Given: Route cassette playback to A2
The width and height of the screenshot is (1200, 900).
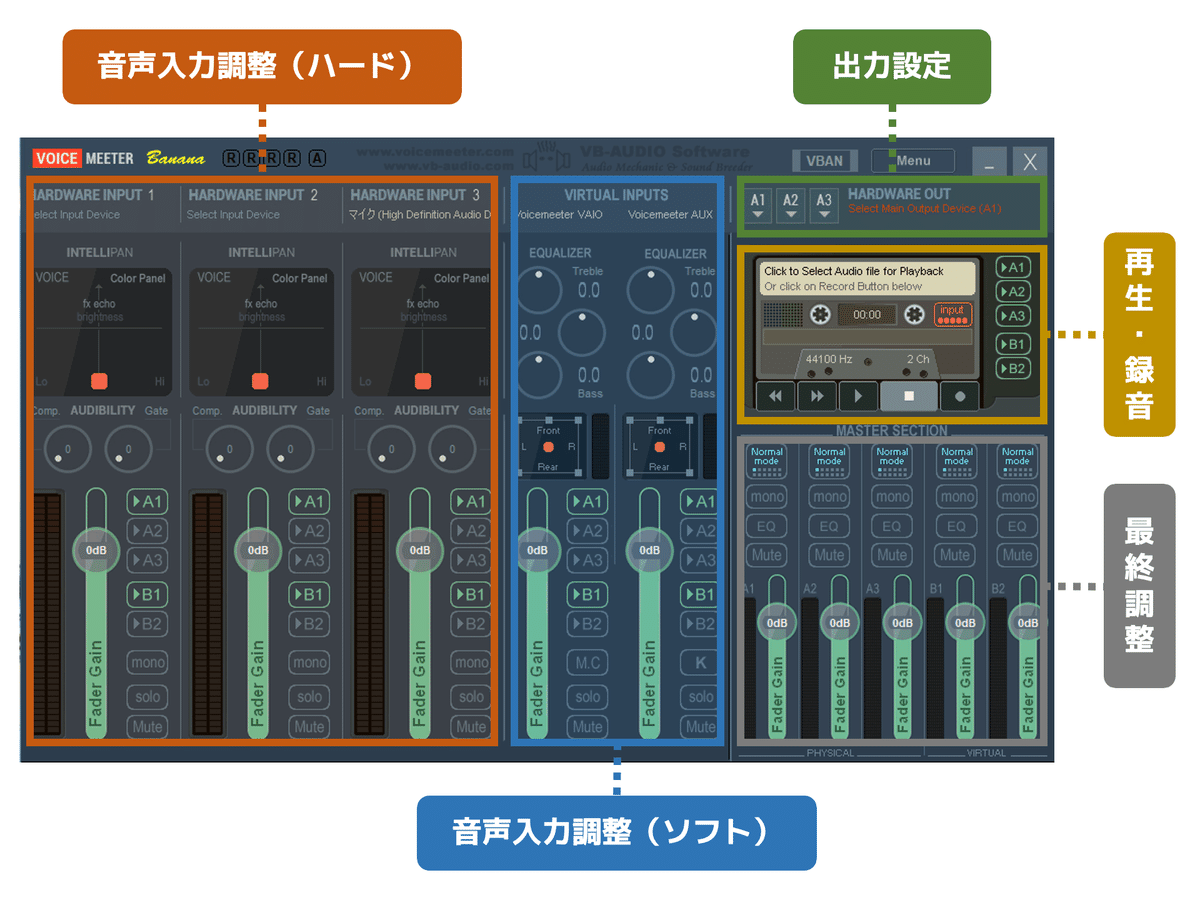Looking at the screenshot, I should pos(1013,291).
